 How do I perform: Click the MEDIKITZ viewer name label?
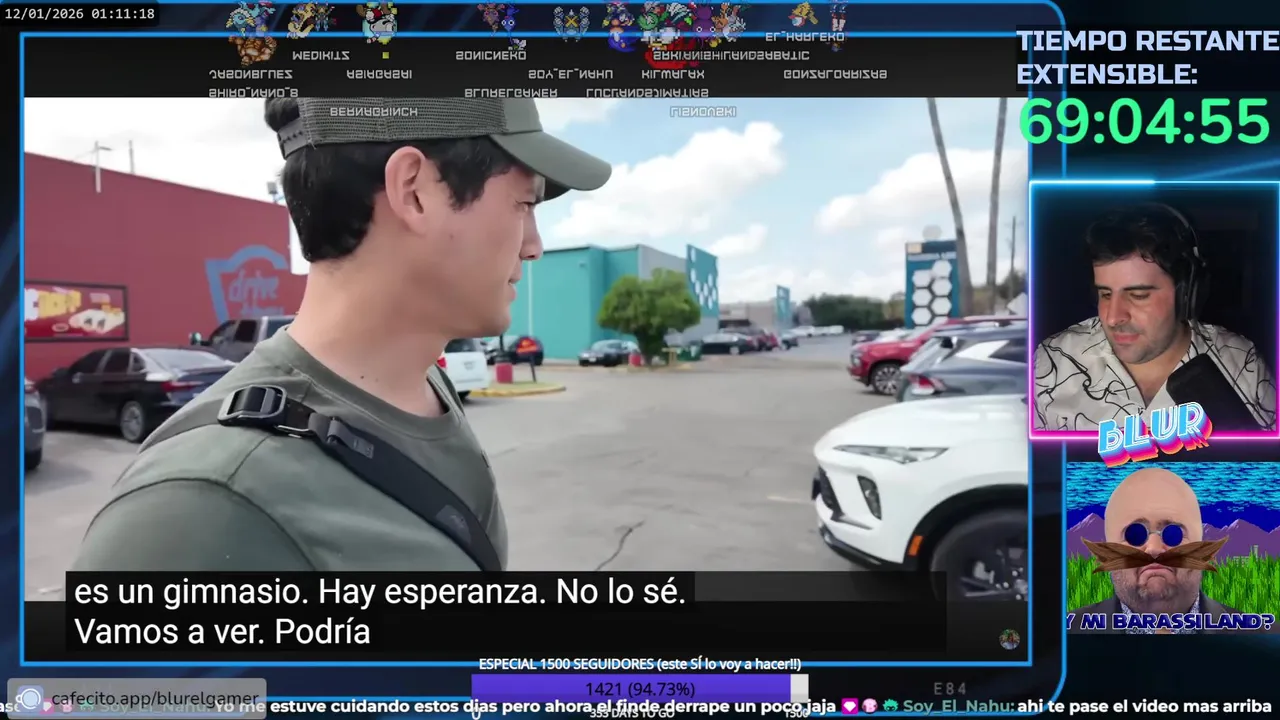point(320,55)
